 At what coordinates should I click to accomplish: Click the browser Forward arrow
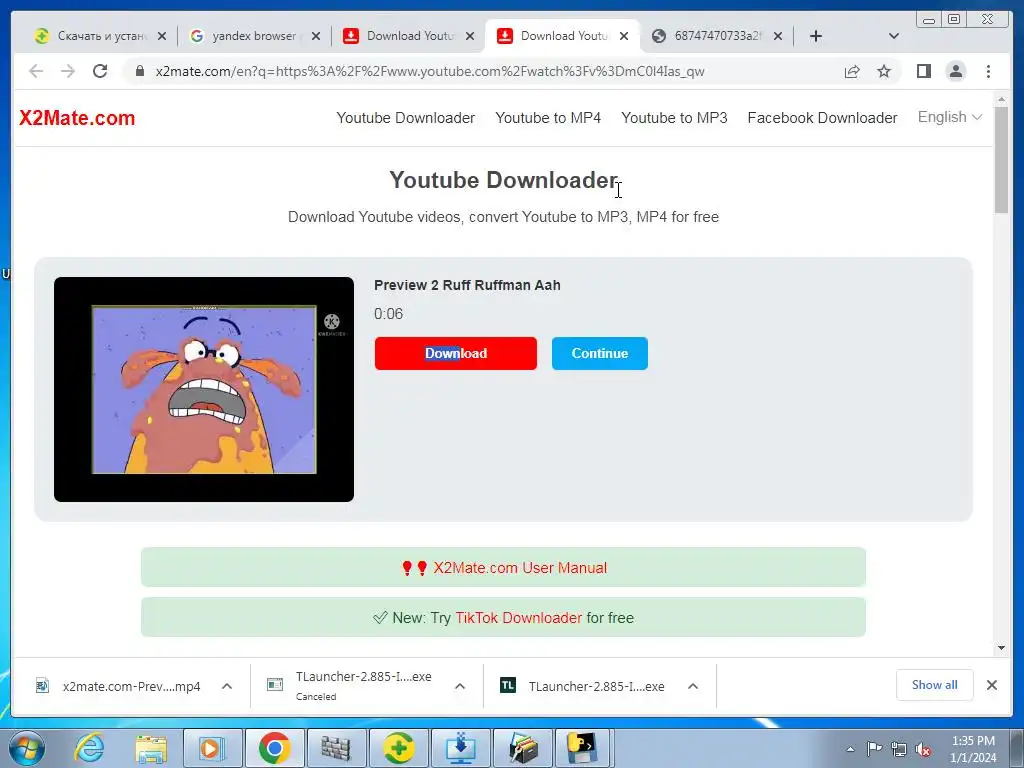point(68,71)
